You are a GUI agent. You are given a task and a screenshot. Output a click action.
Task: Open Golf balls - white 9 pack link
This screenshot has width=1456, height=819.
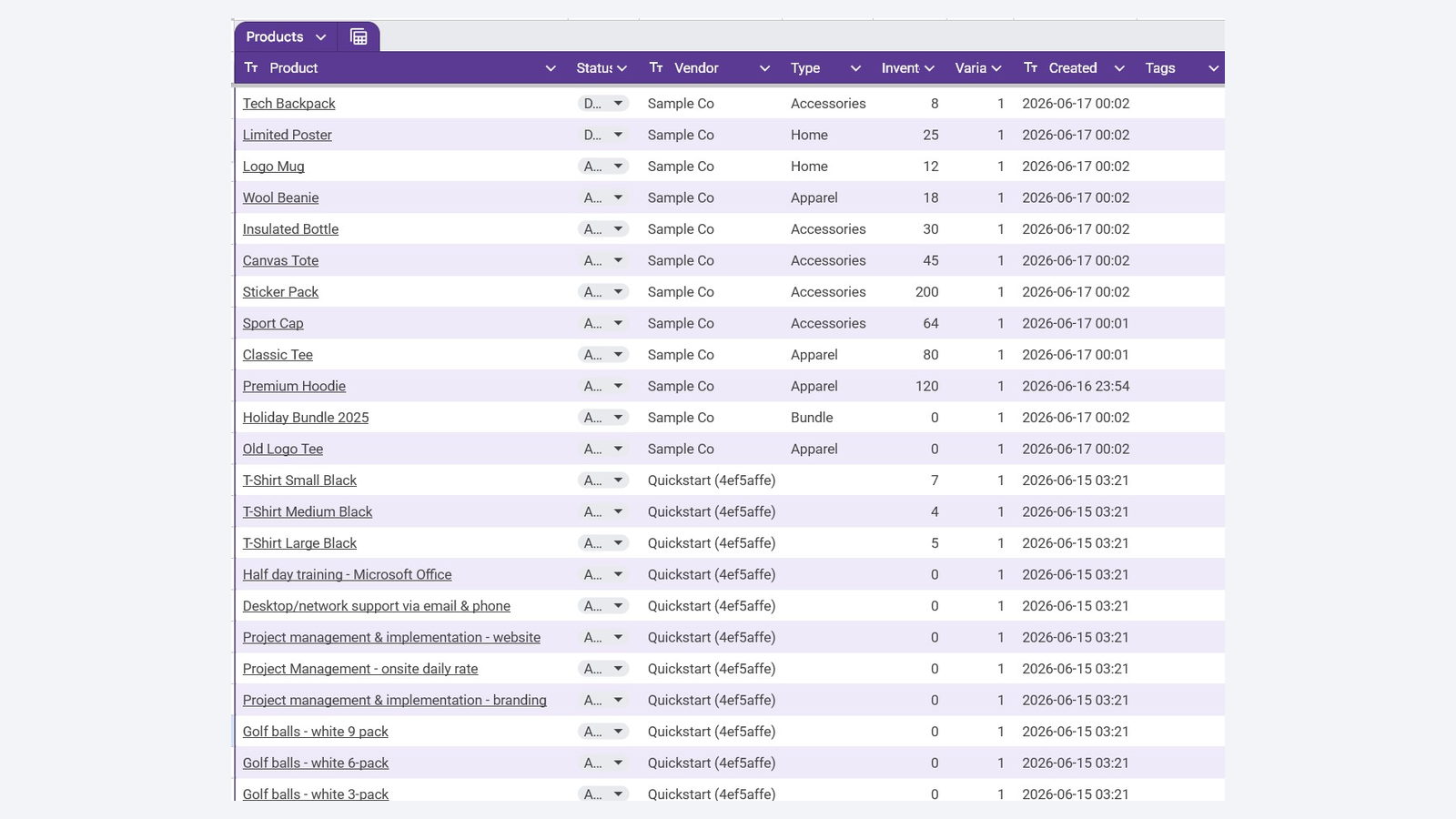315,732
